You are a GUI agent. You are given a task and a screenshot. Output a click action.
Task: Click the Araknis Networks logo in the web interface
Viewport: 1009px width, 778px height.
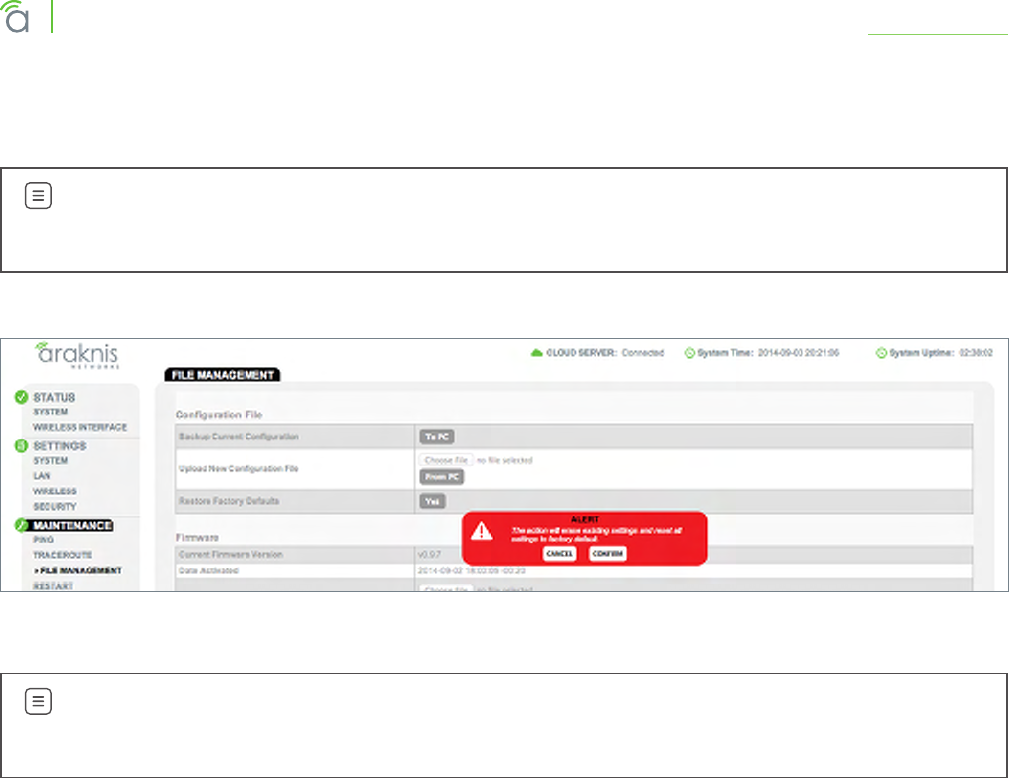point(77,355)
